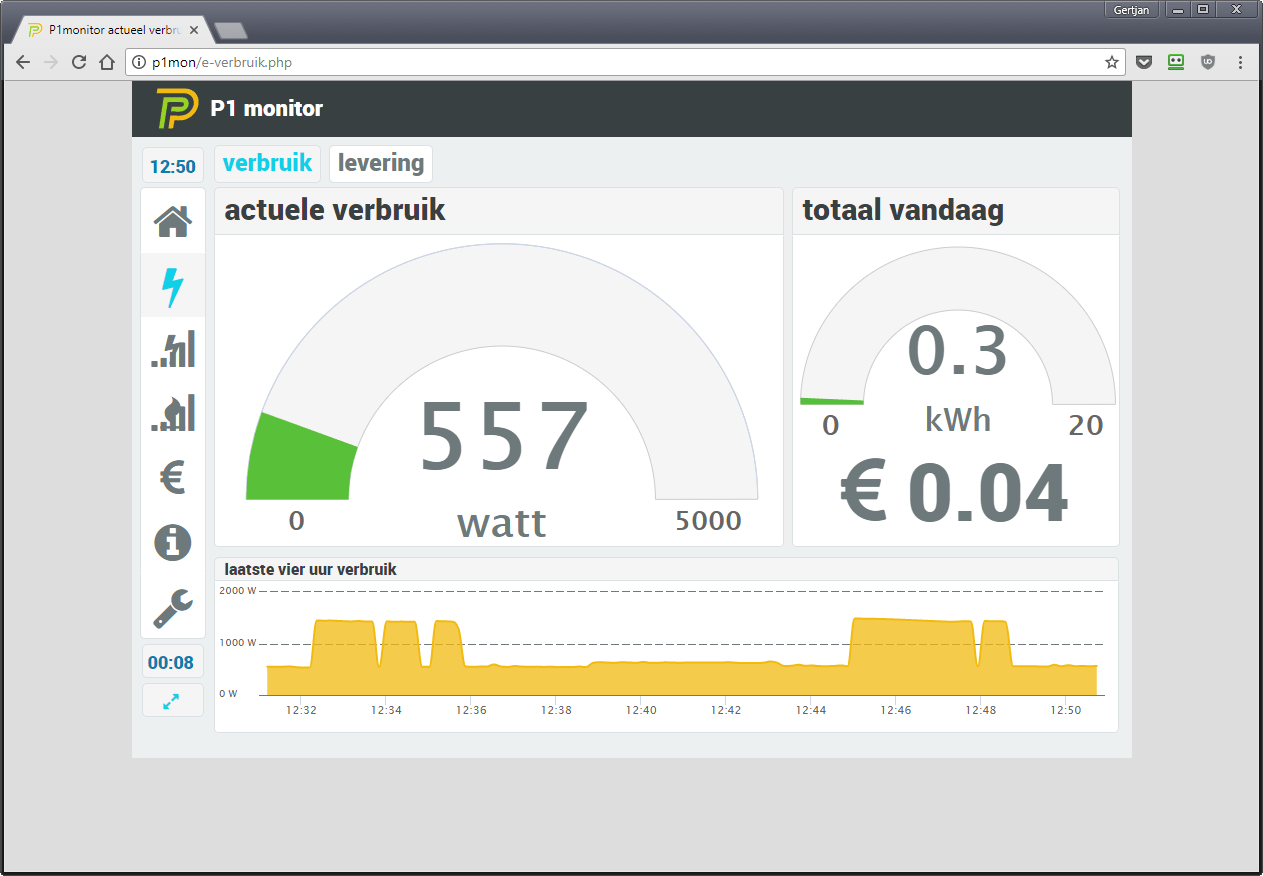The height and width of the screenshot is (876, 1263).
Task: Click the totaal vandaag panel heading
Action: (903, 211)
